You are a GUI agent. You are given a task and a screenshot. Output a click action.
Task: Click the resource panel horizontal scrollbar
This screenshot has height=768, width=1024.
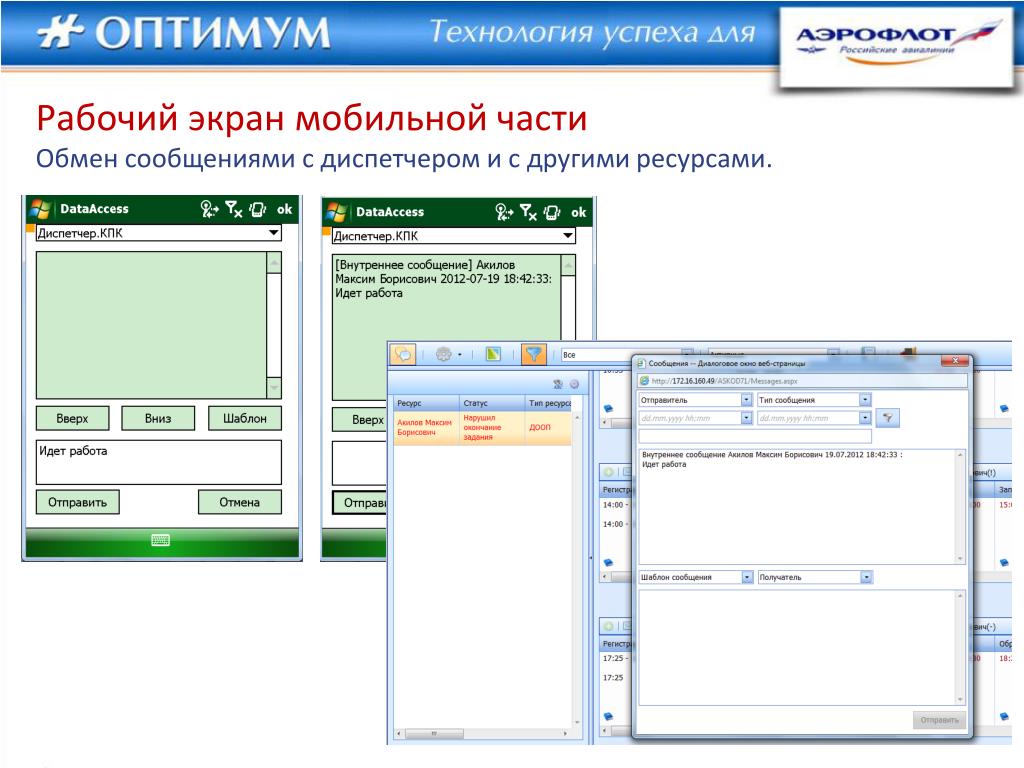point(482,734)
